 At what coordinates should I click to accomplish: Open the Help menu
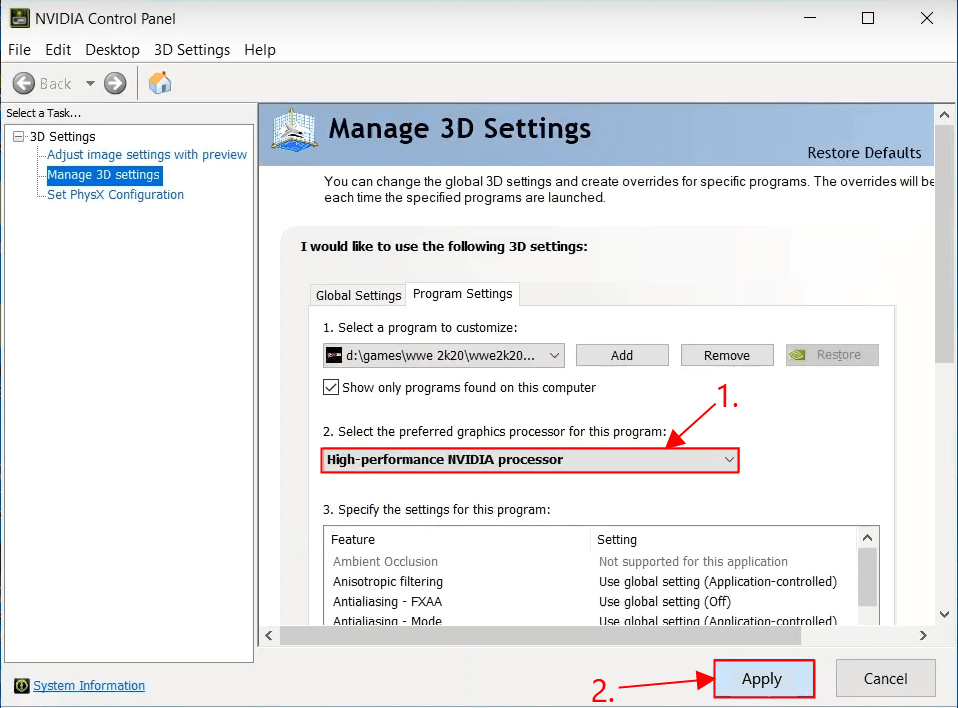tap(260, 49)
